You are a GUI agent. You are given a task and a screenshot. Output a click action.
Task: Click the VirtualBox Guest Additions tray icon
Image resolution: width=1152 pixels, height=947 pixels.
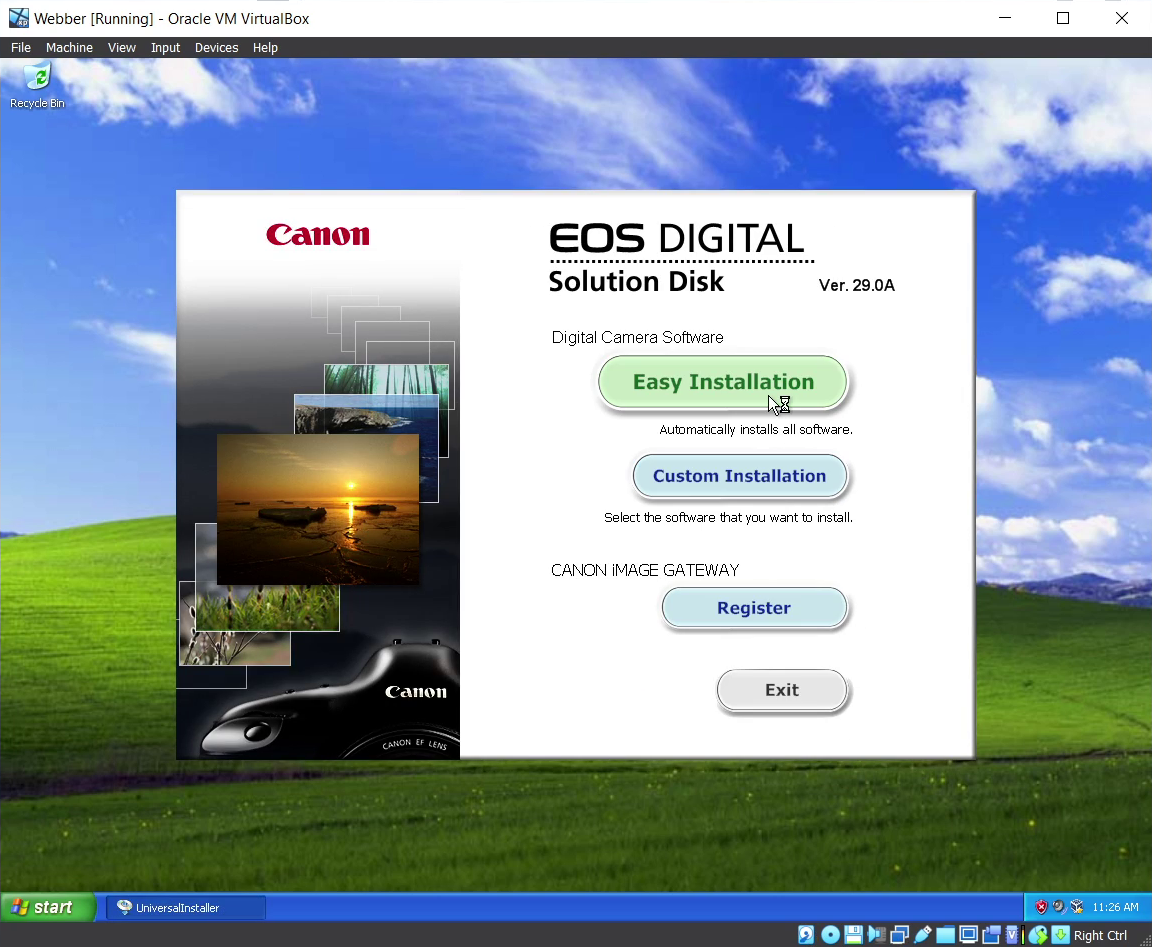click(x=1077, y=907)
